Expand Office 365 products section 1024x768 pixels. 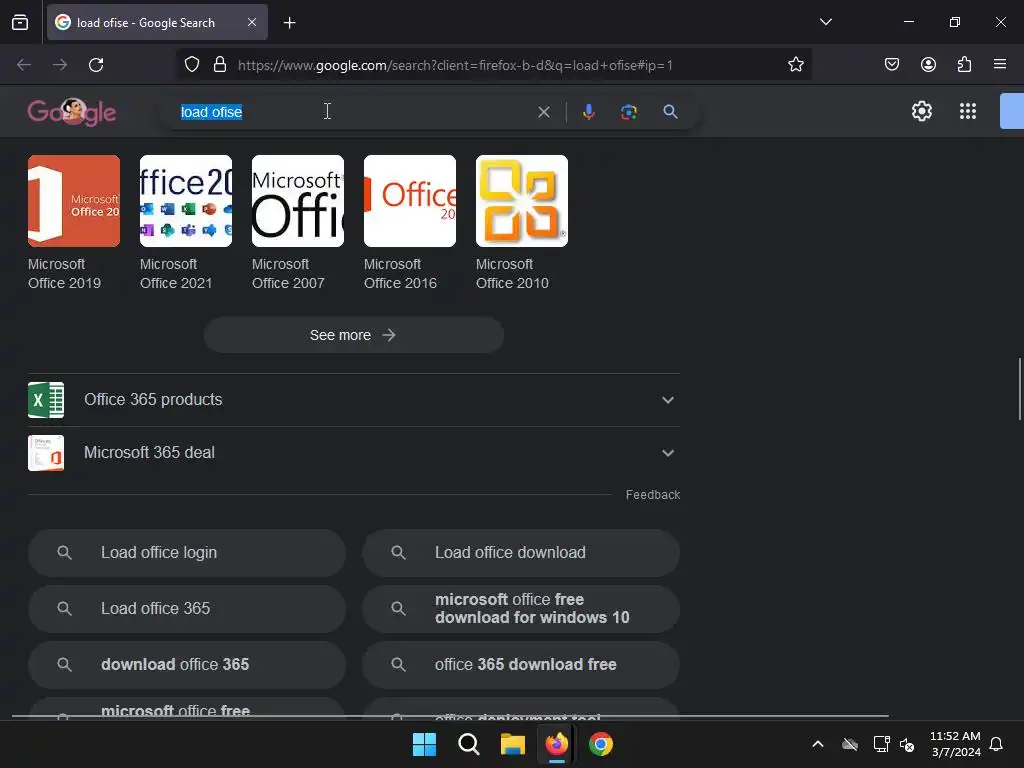[x=353, y=400]
